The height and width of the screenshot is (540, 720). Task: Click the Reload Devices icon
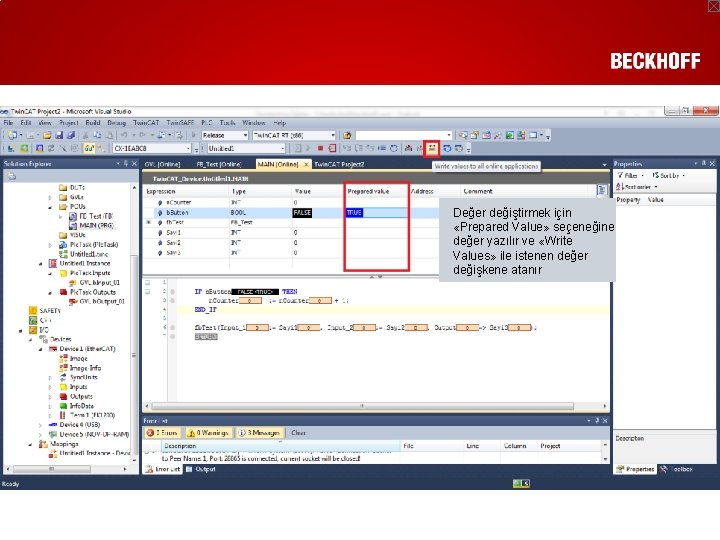tap(51, 148)
